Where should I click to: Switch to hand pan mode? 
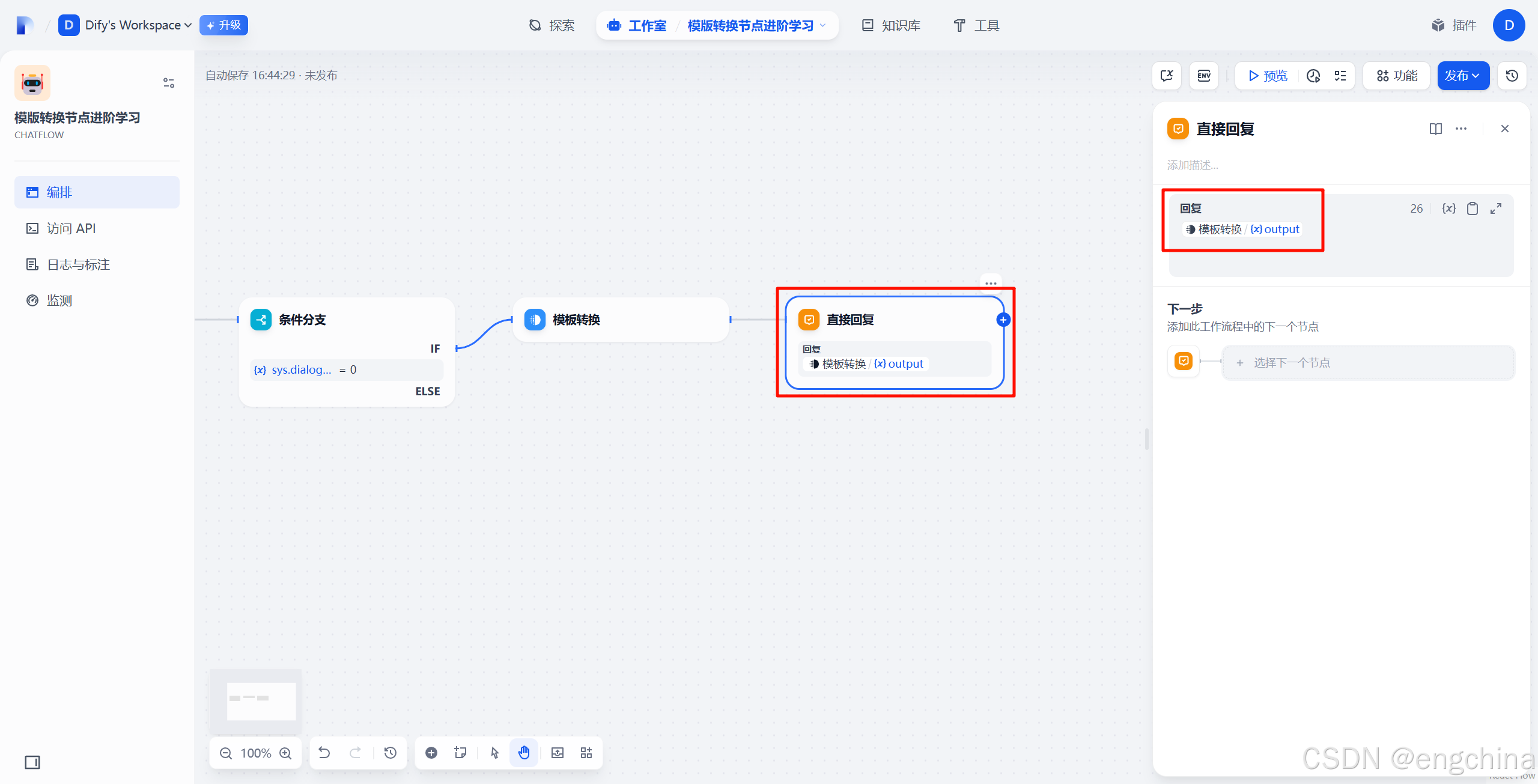tap(524, 753)
